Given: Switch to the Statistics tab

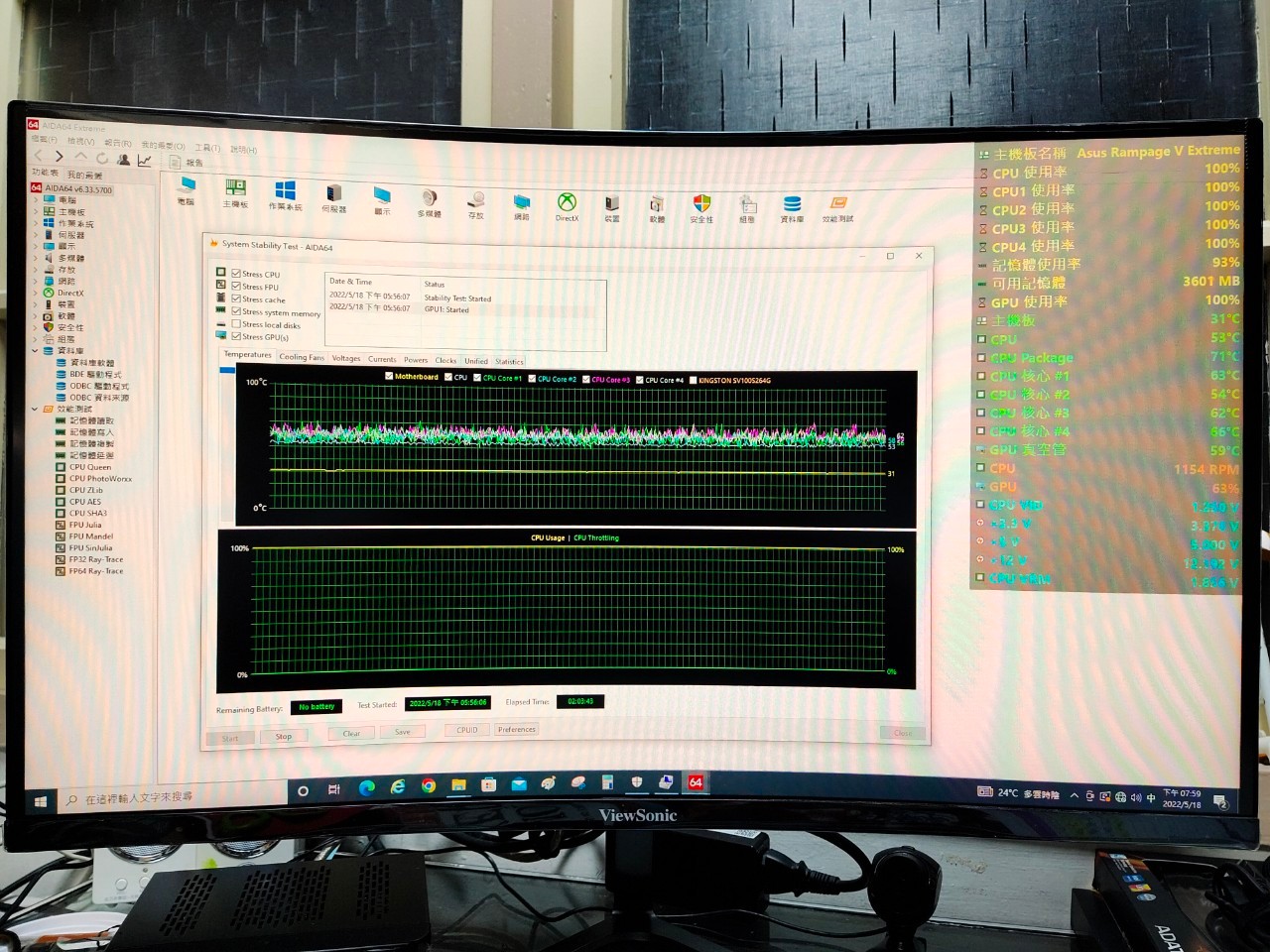Looking at the screenshot, I should click(509, 361).
